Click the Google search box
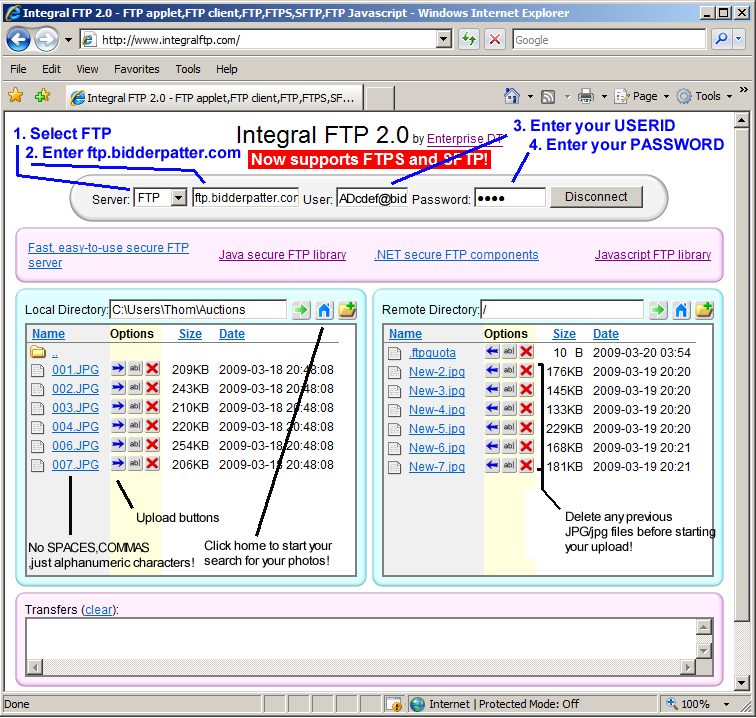Screen dimensions: 756x718 point(609,40)
